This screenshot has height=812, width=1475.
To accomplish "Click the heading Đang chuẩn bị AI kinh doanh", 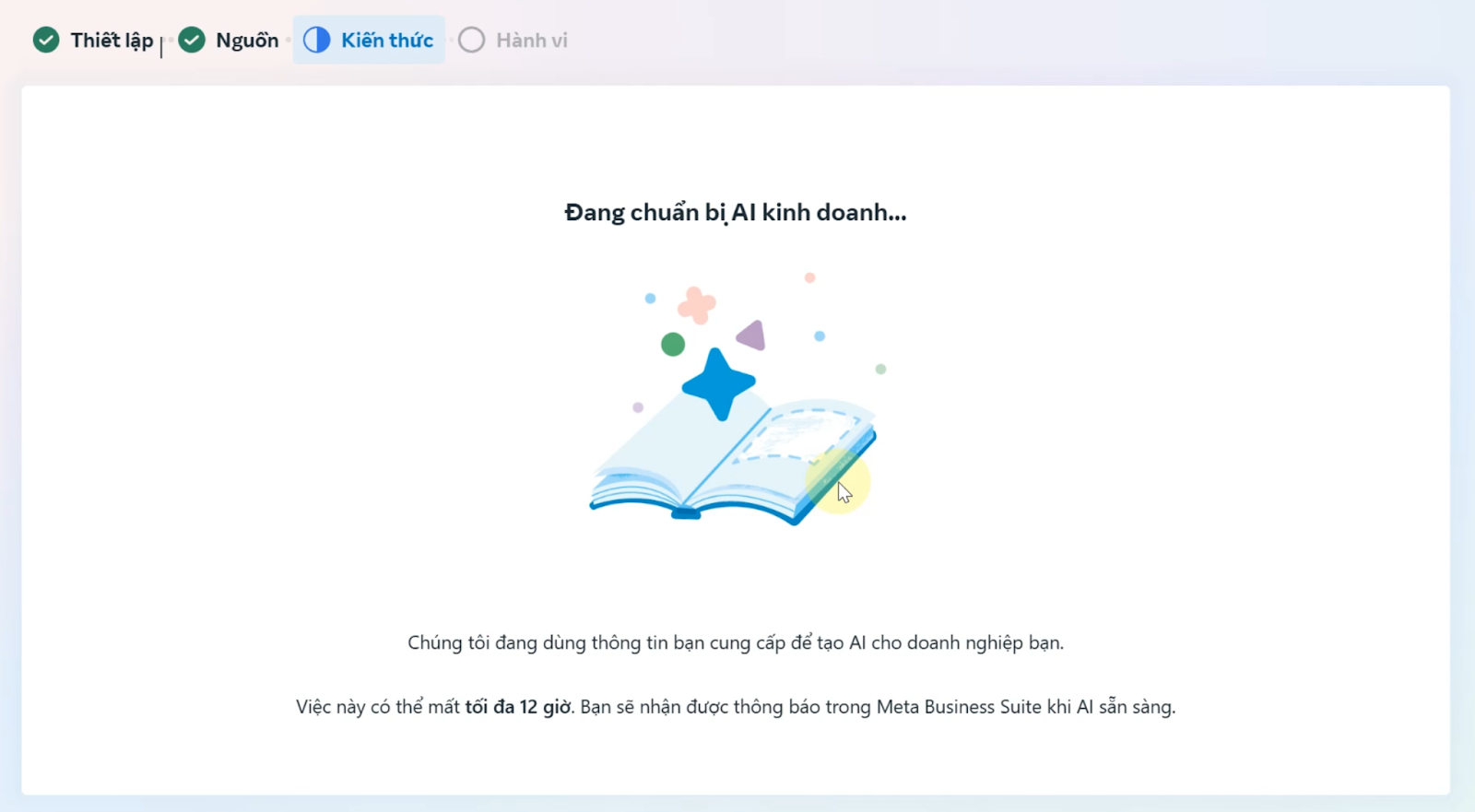I will (736, 213).
